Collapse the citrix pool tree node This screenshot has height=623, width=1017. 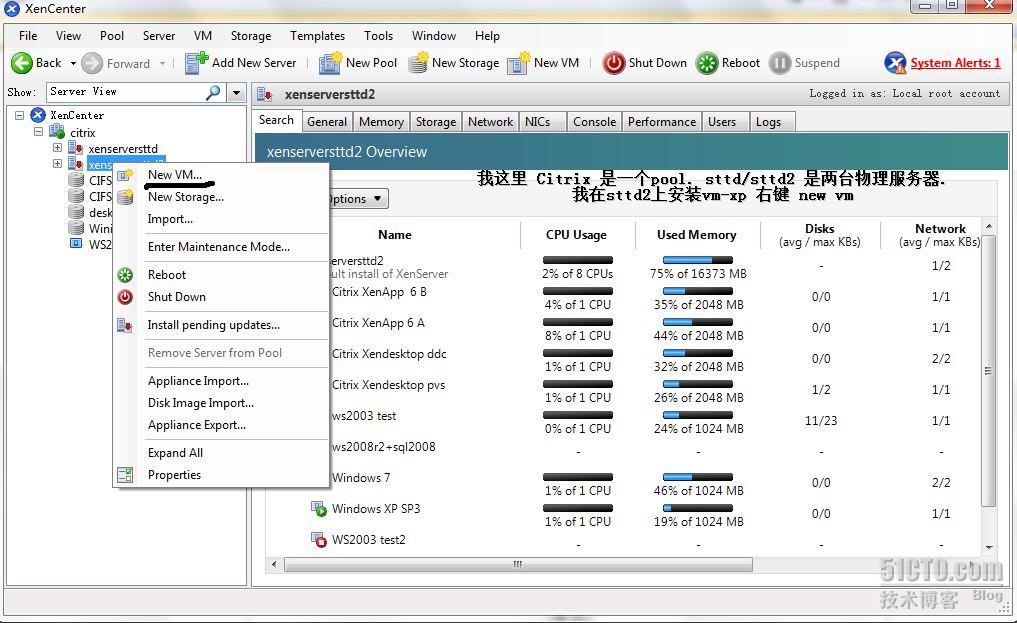tap(38, 132)
